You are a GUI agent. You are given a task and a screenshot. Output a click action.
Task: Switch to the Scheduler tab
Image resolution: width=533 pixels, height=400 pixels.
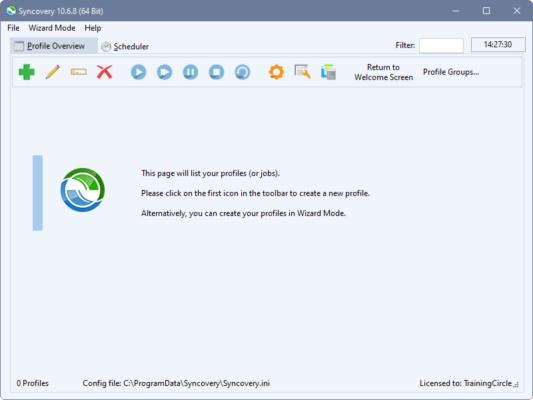pyautogui.click(x=125, y=47)
